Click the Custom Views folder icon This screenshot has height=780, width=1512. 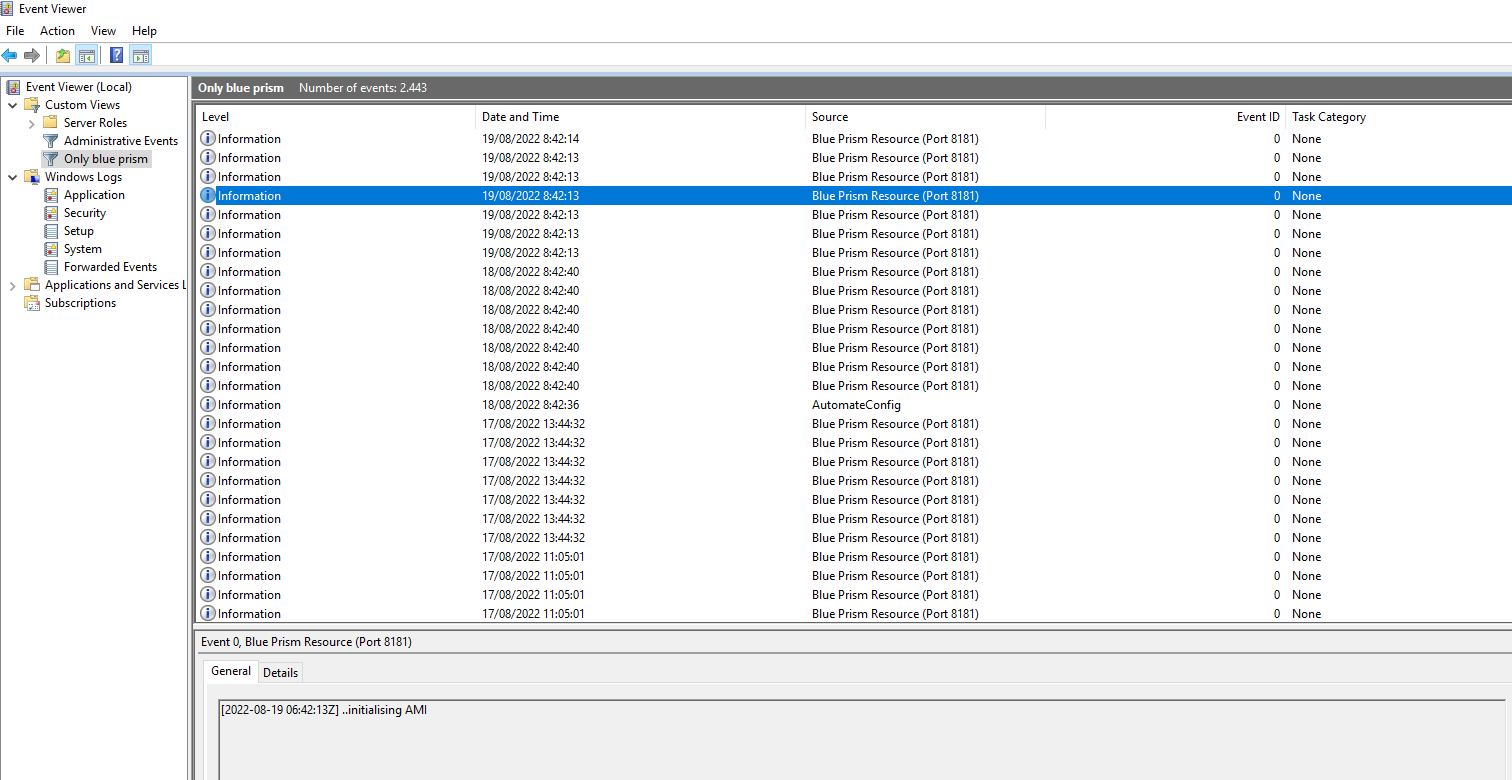pyautogui.click(x=32, y=105)
